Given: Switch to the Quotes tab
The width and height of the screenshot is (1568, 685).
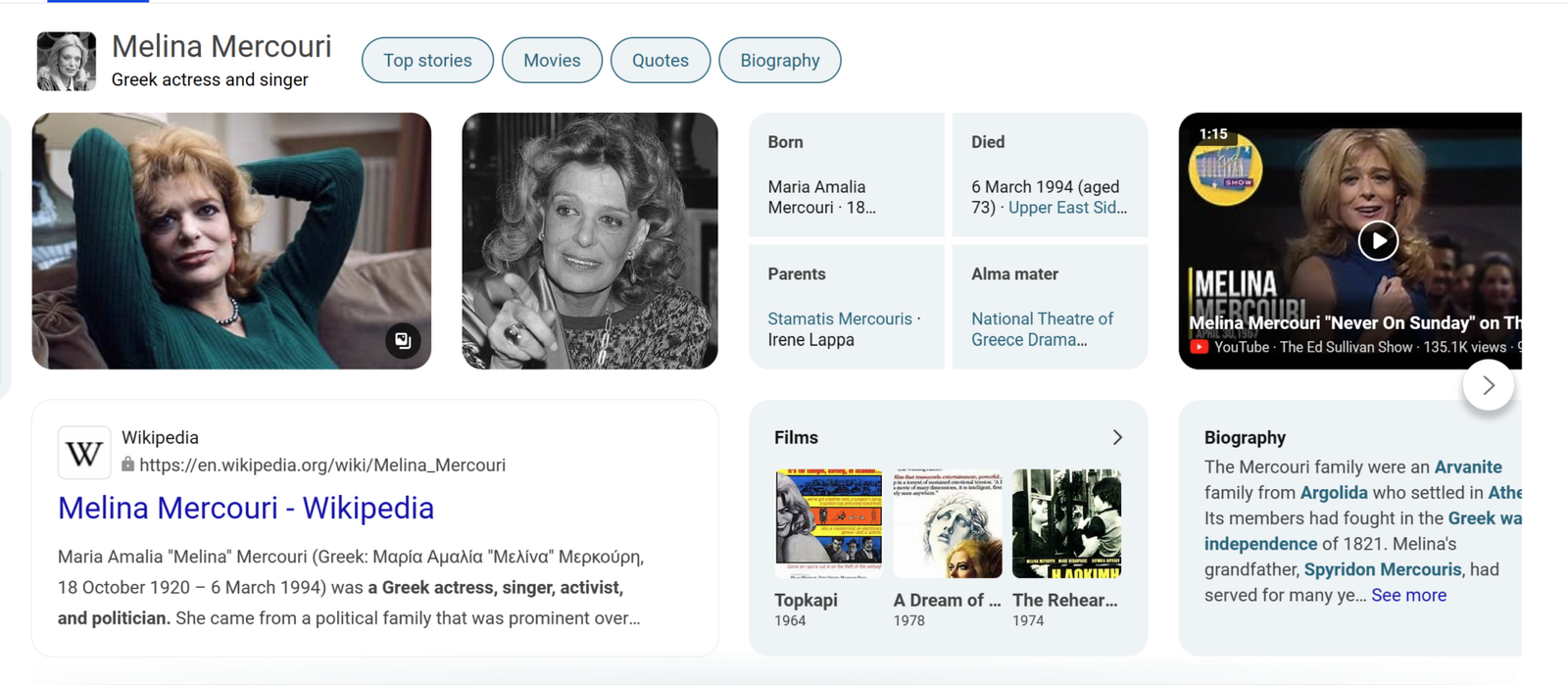Looking at the screenshot, I should click(660, 61).
